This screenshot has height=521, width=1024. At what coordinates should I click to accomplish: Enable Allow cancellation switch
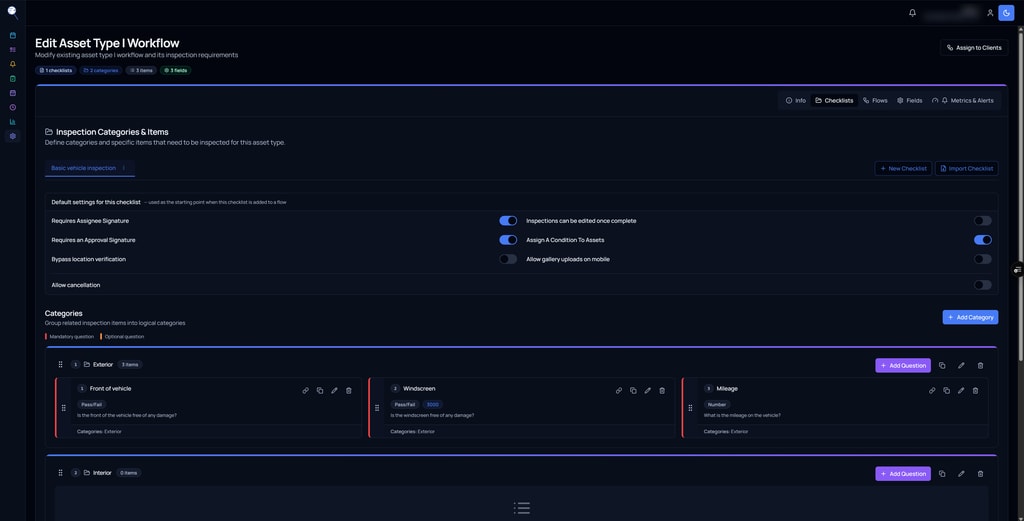pyautogui.click(x=983, y=285)
